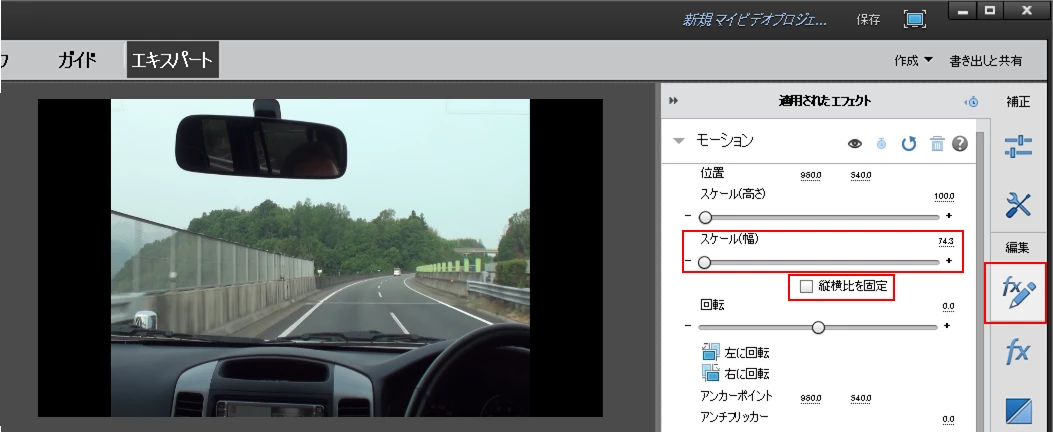
Task: Switch to エキスパート mode tab
Action: [x=173, y=60]
